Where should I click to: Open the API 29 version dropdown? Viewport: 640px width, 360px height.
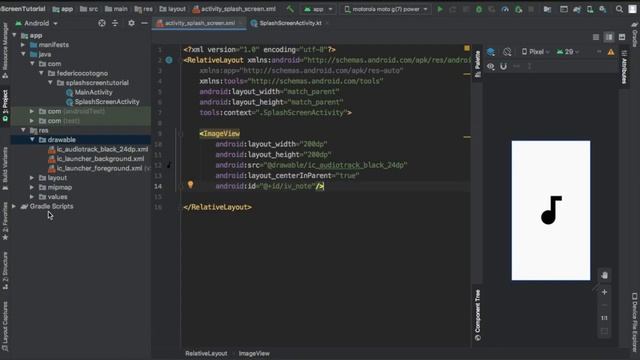click(568, 52)
